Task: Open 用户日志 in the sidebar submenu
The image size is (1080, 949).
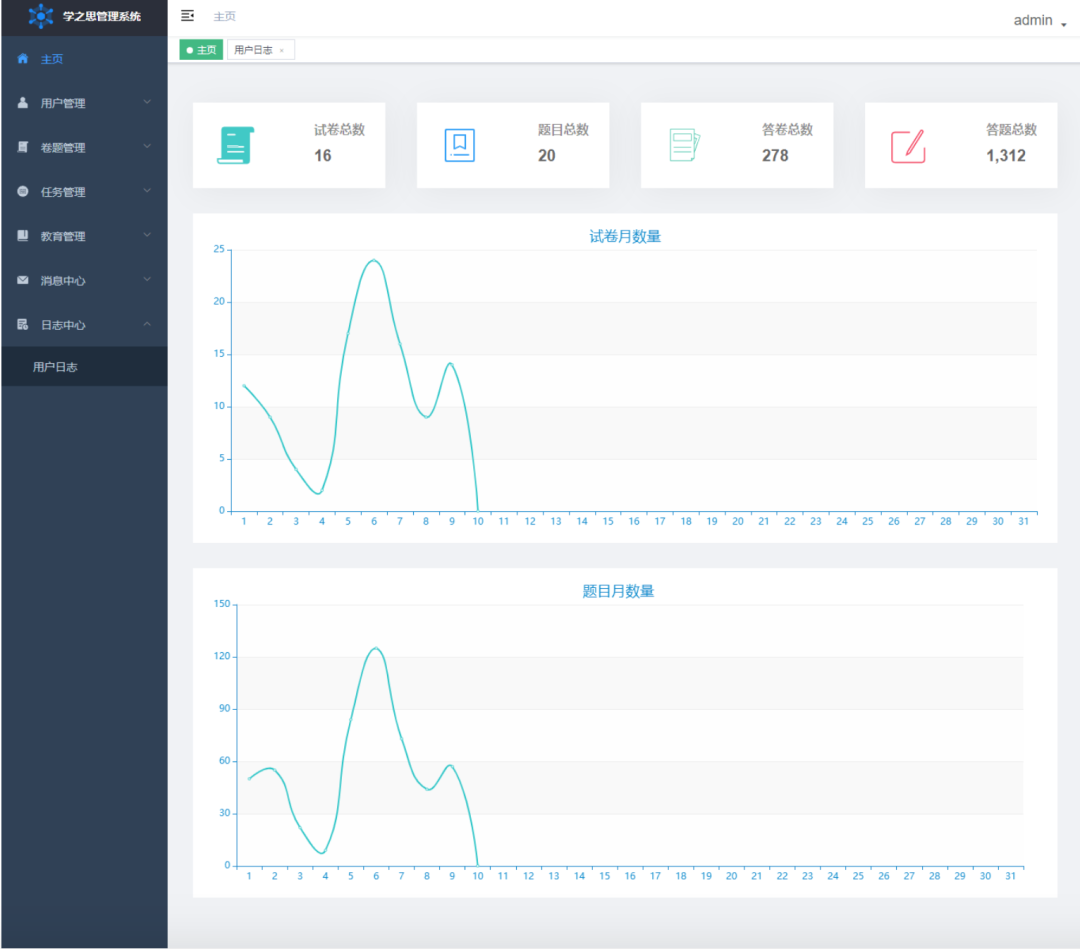Action: (x=55, y=367)
